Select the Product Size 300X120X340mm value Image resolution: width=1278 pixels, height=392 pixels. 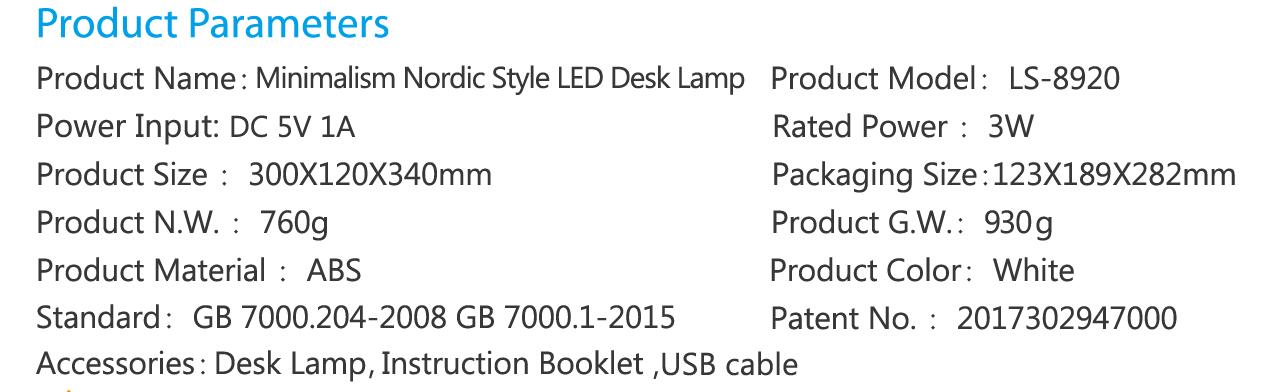pyautogui.click(x=370, y=175)
